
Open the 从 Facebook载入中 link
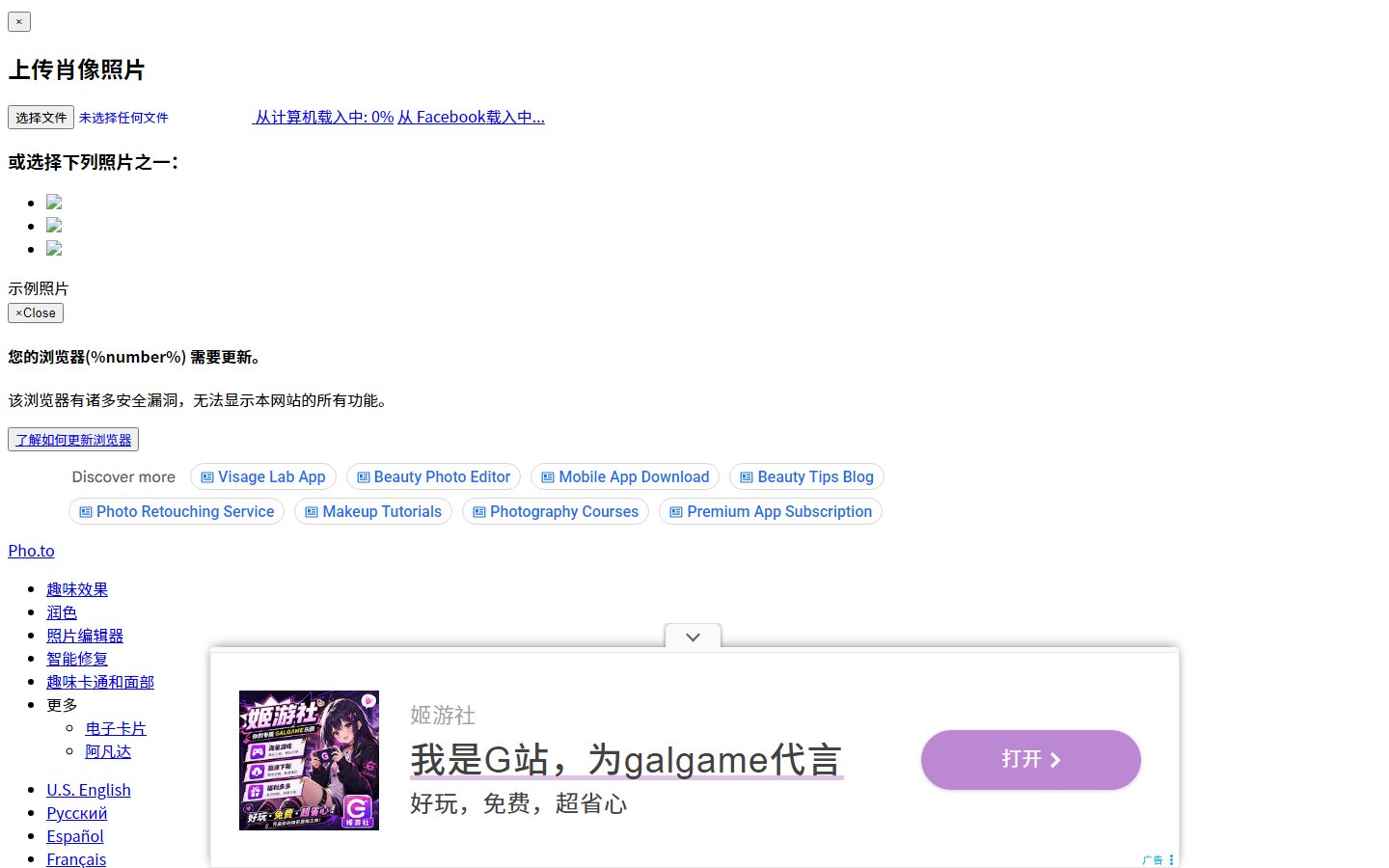coord(471,118)
